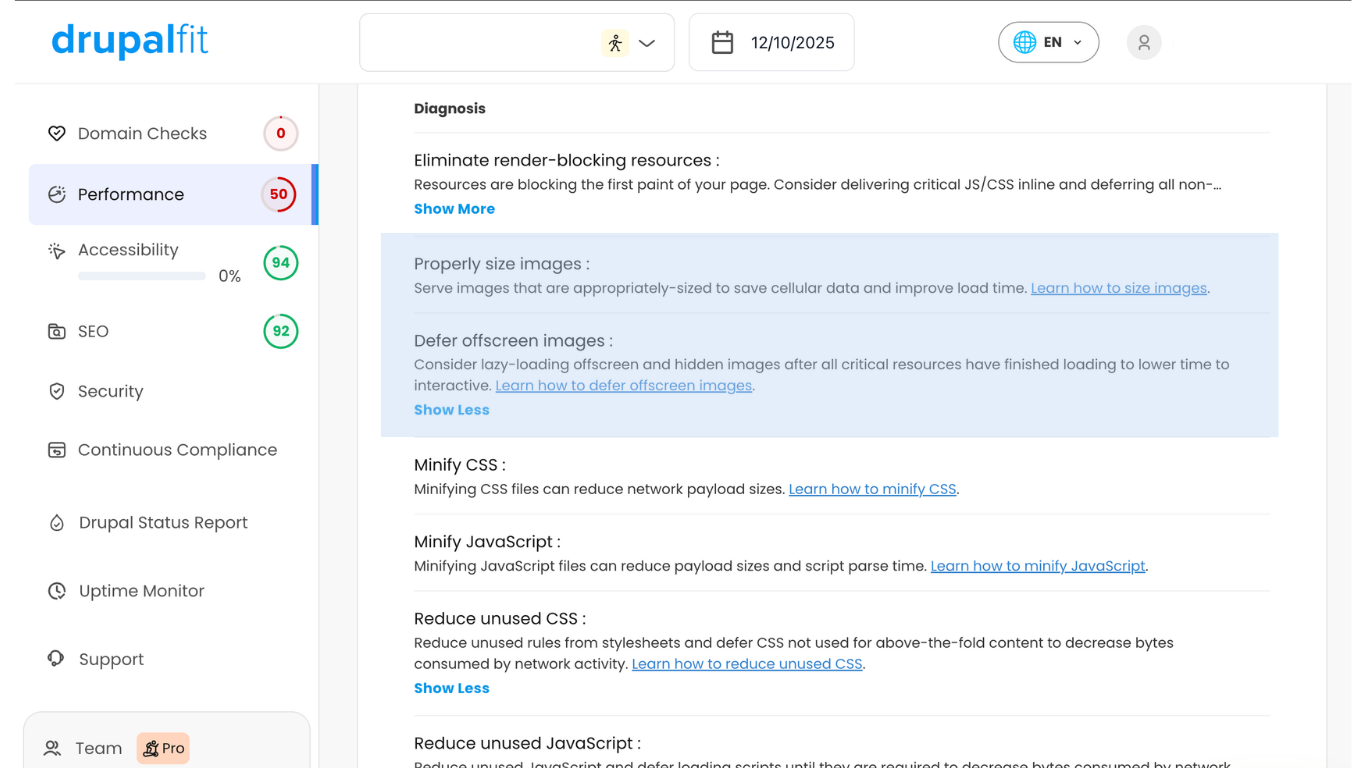Click the Domain Checks heart icon
Screen dimensions: 1366x768
(57, 133)
